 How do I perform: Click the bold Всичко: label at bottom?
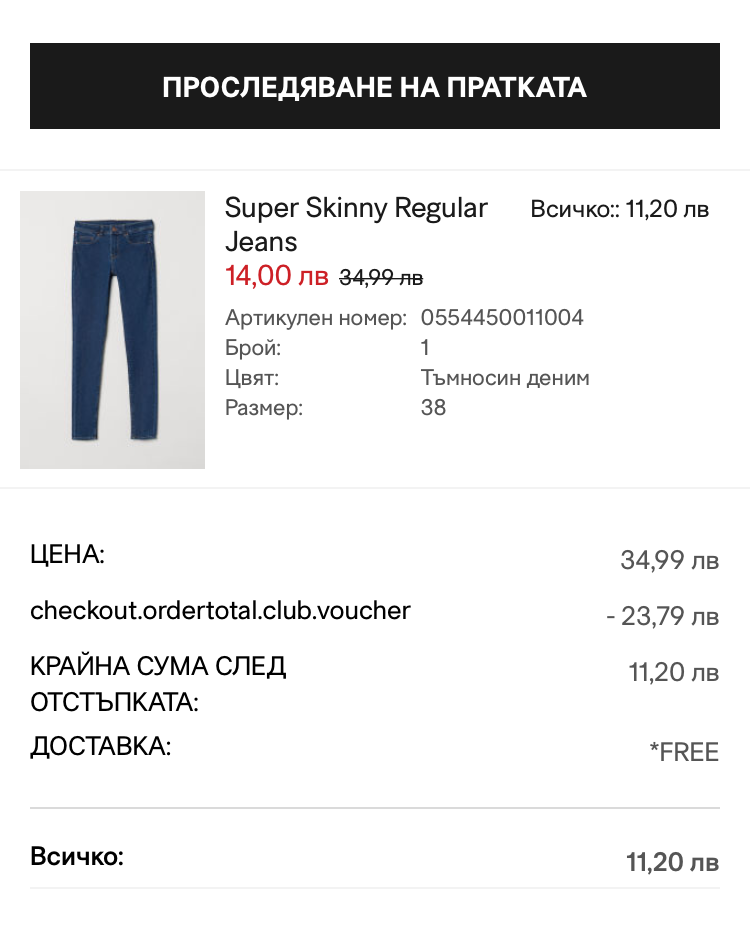tap(77, 857)
